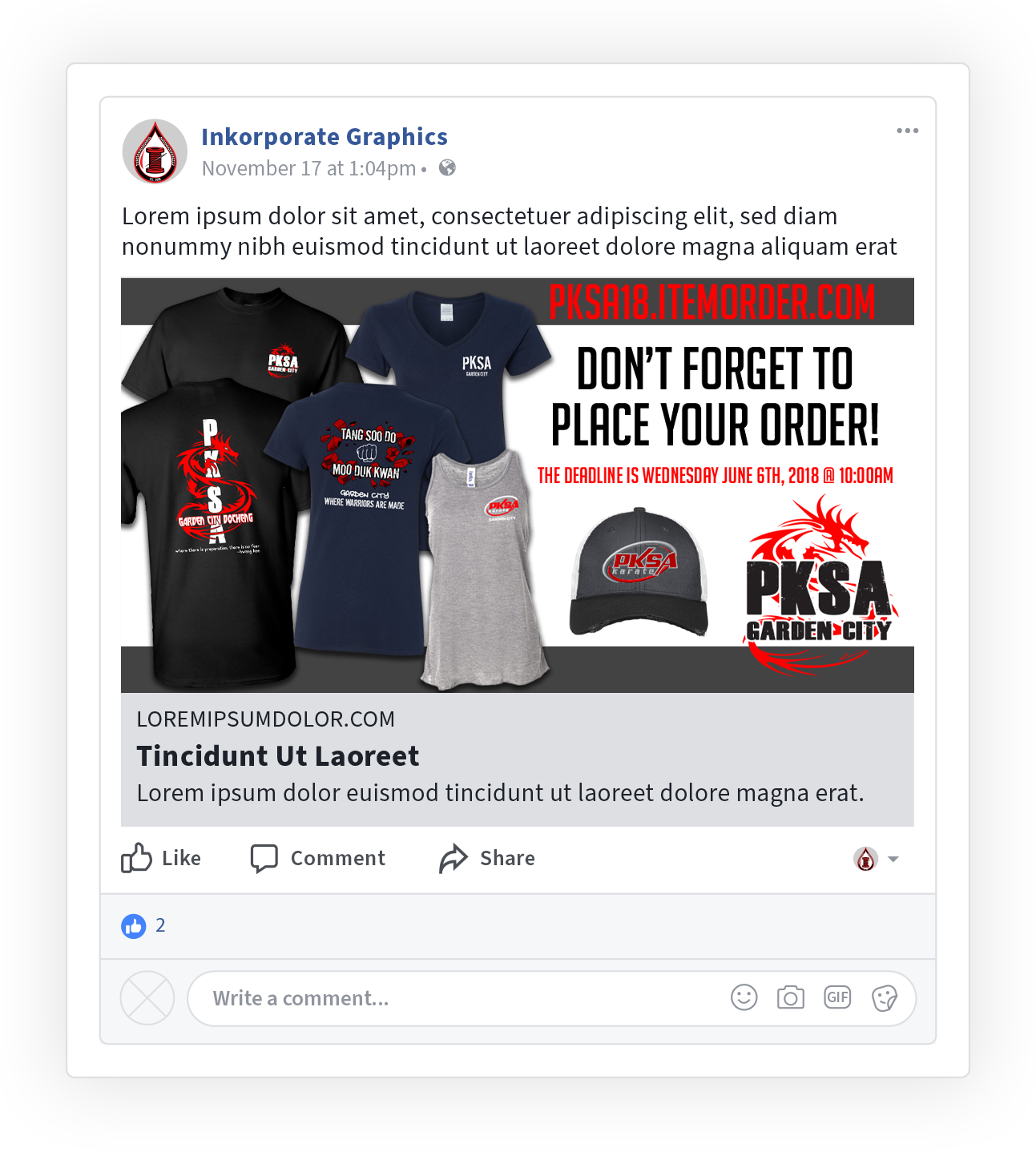The height and width of the screenshot is (1160, 1036).
Task: Click the commenter placeholder avatar circle
Action: 147,998
